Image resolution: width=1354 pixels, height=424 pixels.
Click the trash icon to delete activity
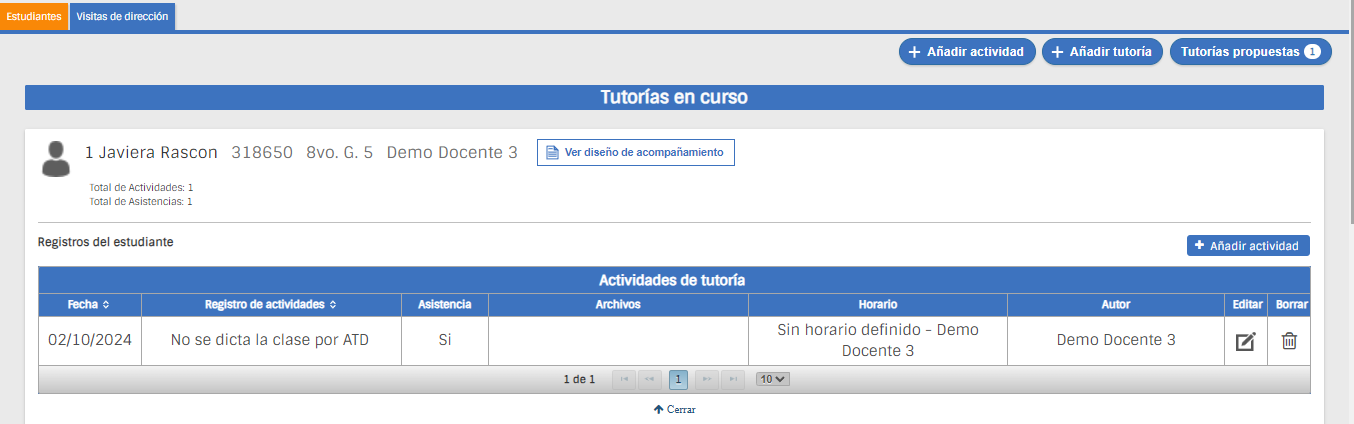tap(1289, 341)
